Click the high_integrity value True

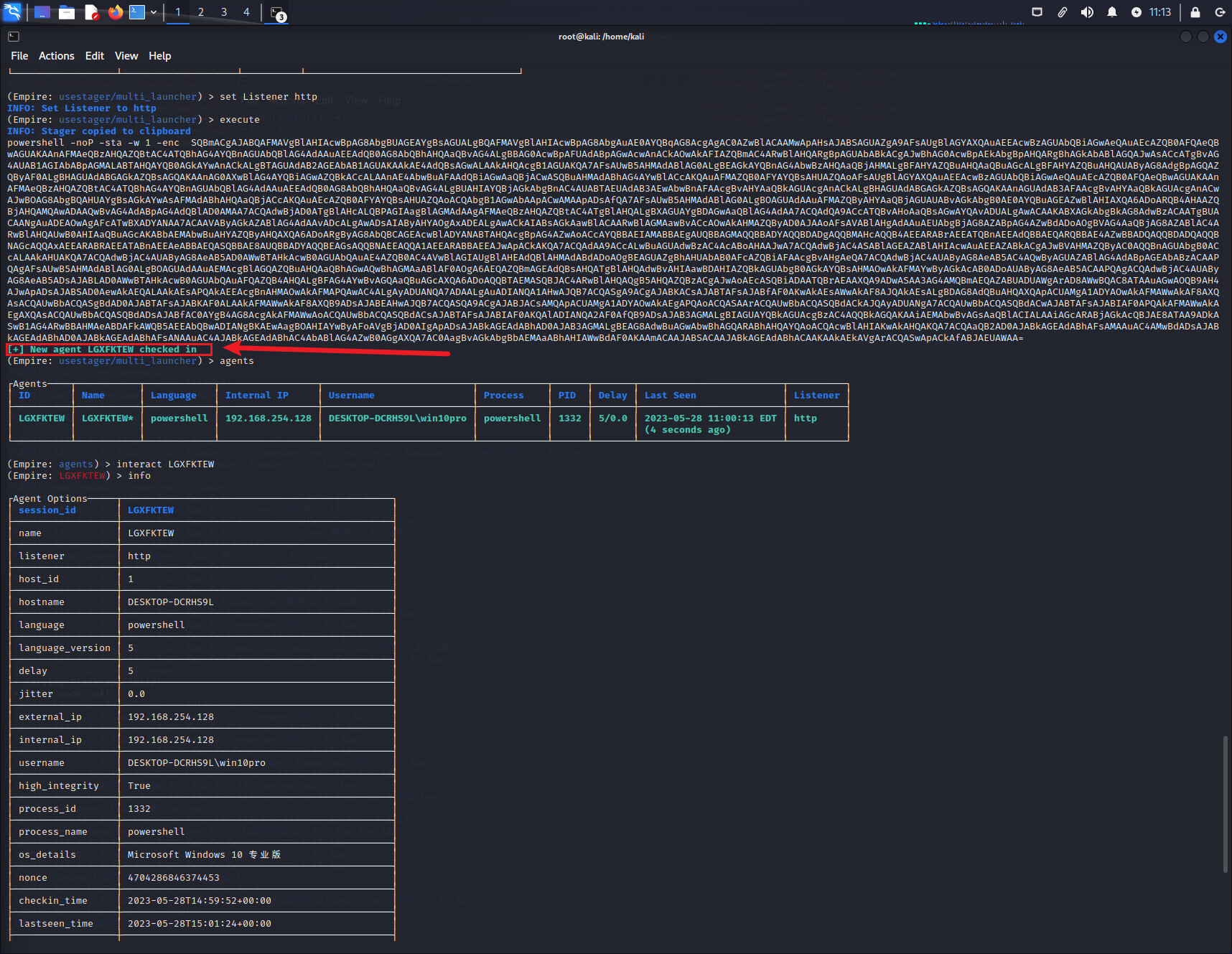point(139,786)
